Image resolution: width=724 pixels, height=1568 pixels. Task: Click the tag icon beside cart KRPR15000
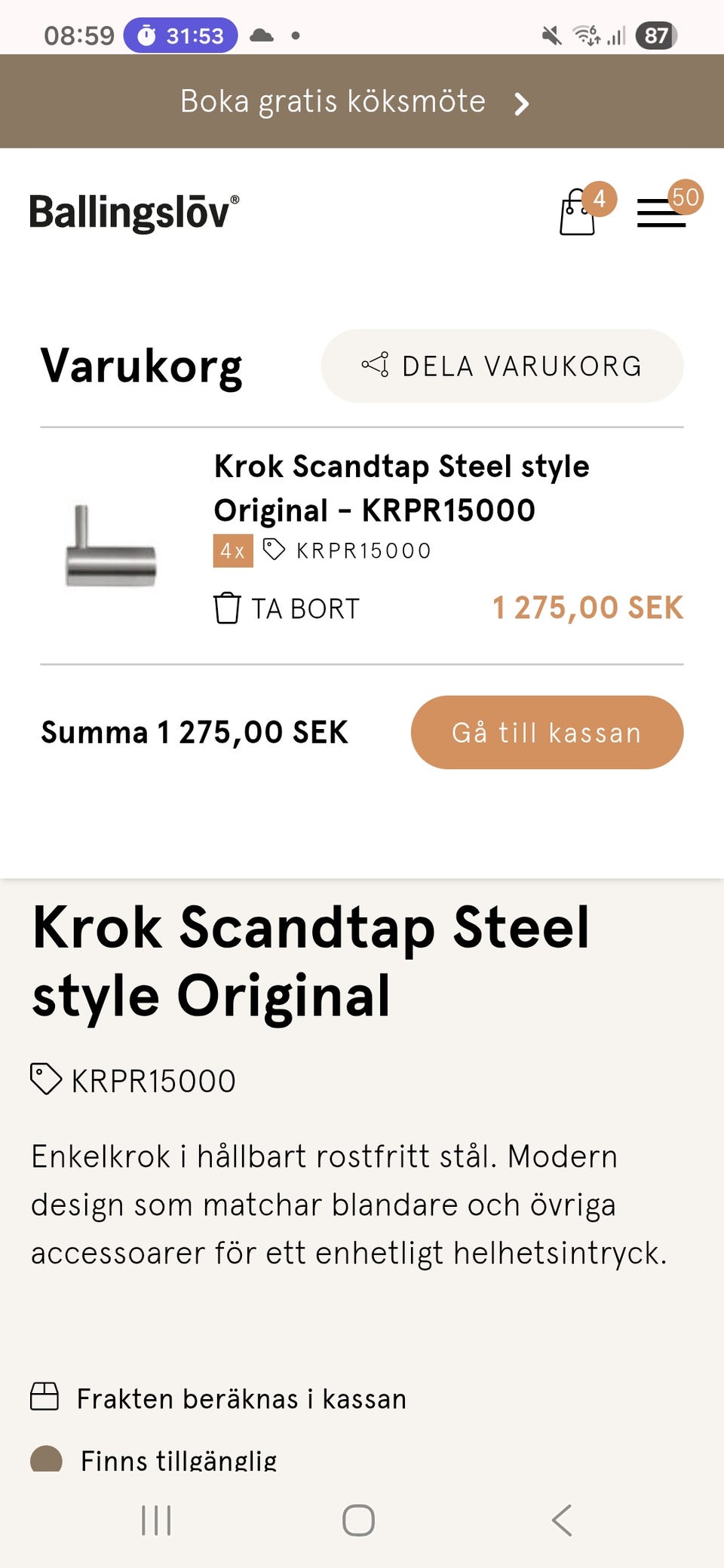click(274, 550)
